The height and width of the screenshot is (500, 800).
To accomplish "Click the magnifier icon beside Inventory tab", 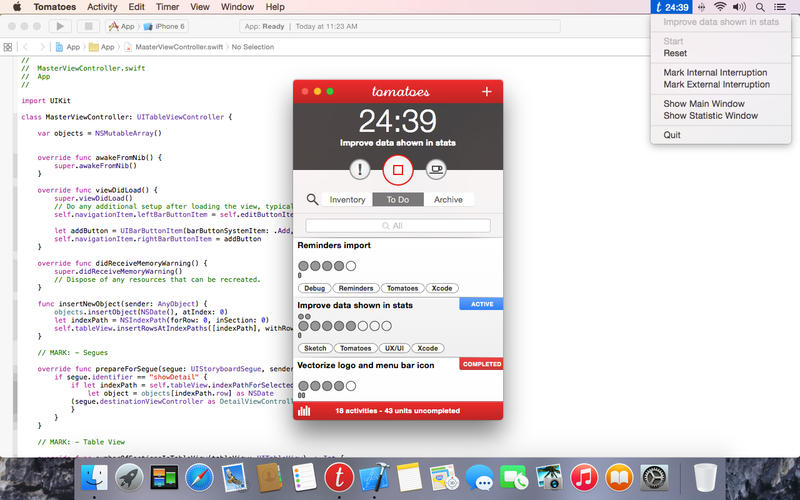I will click(x=312, y=199).
